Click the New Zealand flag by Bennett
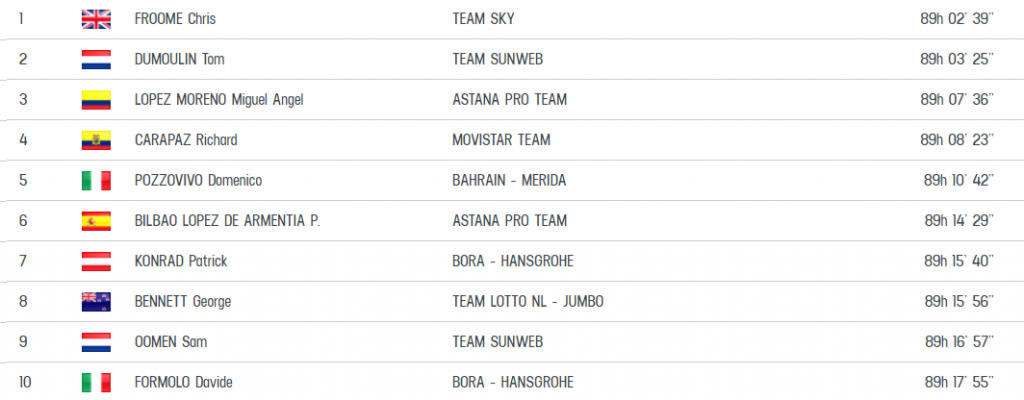The image size is (1024, 400). [x=96, y=301]
